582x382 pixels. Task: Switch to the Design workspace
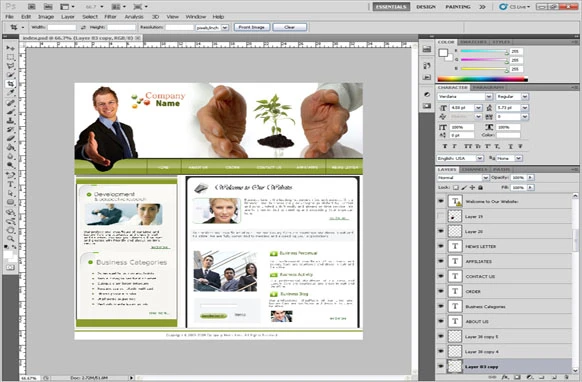coord(426,7)
